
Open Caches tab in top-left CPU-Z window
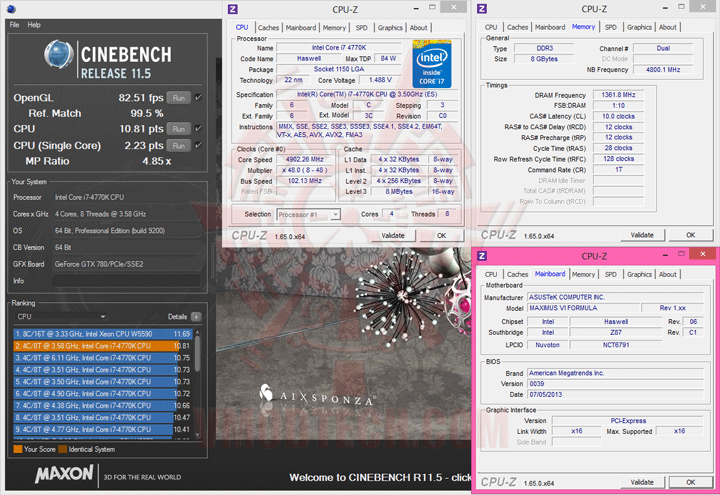[x=268, y=28]
